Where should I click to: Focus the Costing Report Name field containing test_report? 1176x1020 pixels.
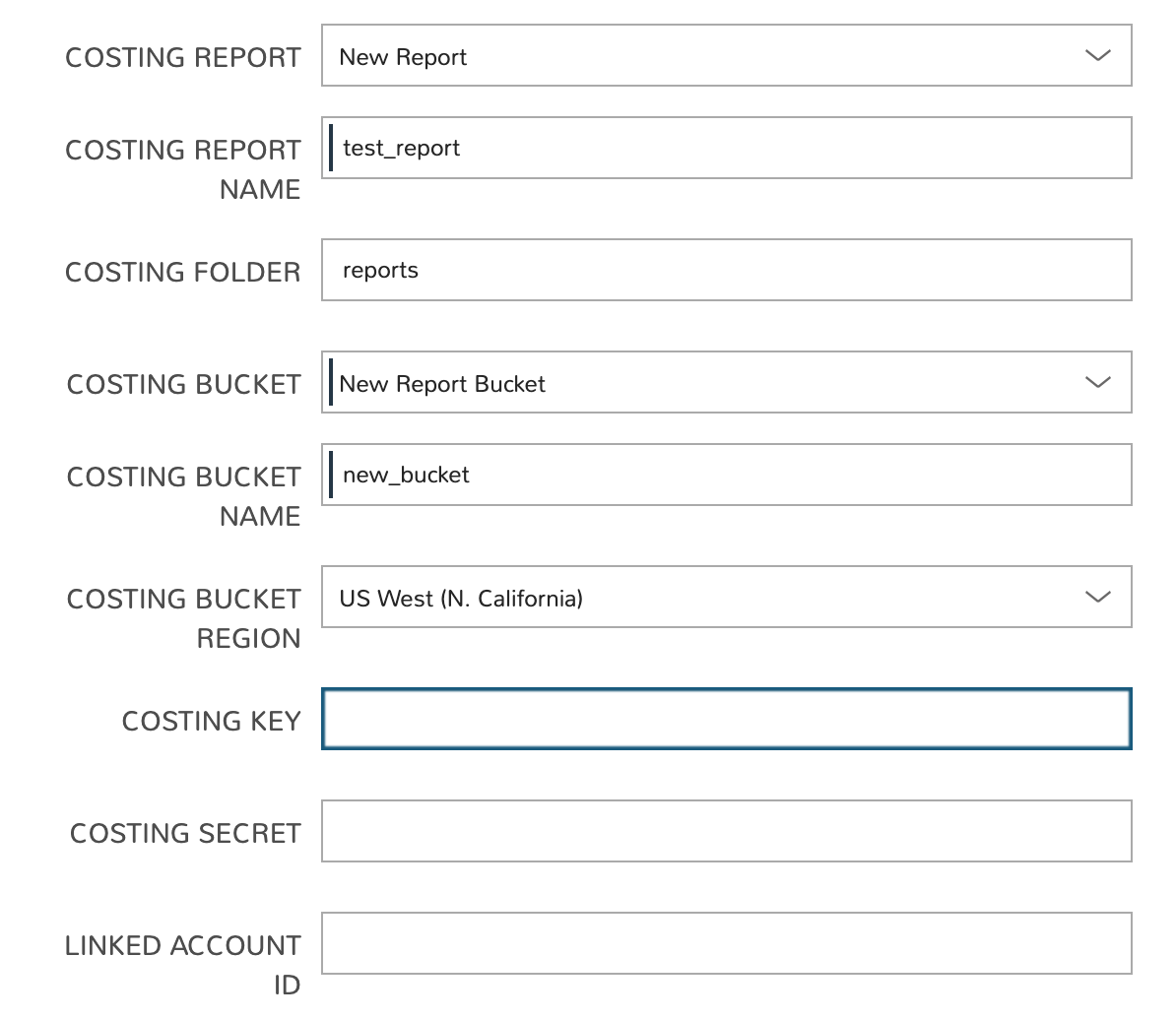tap(727, 149)
